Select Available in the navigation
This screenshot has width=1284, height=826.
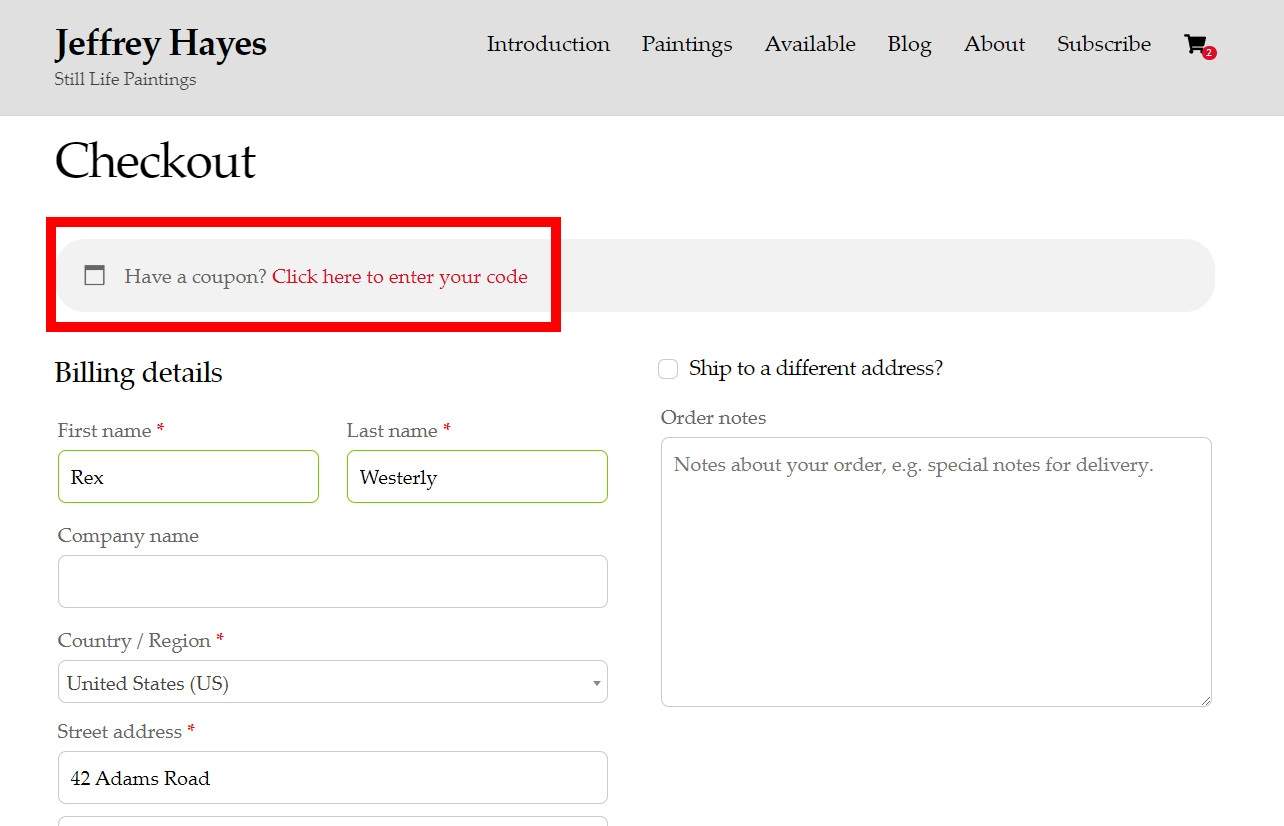pos(810,44)
